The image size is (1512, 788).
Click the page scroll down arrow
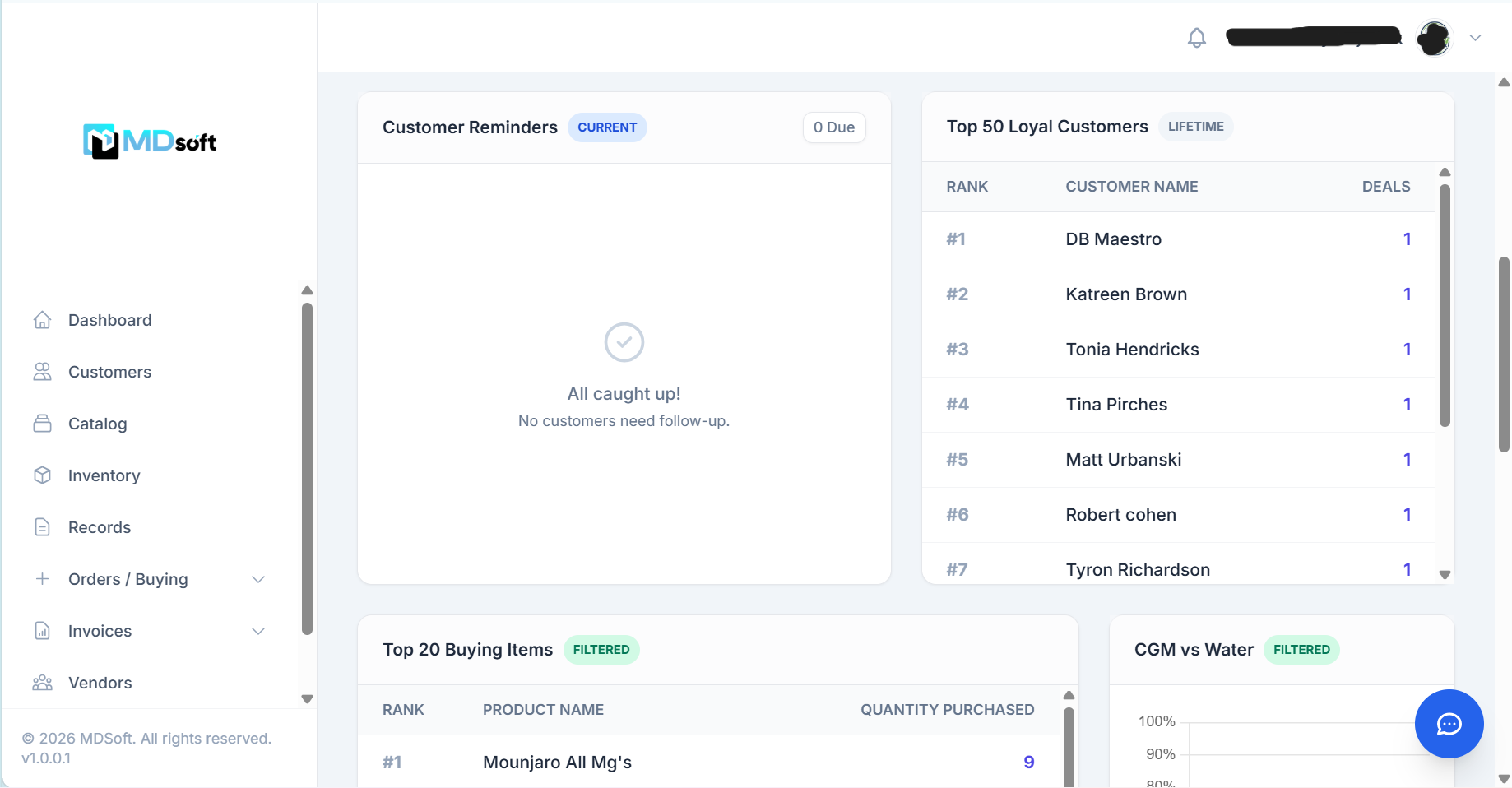point(1504,778)
